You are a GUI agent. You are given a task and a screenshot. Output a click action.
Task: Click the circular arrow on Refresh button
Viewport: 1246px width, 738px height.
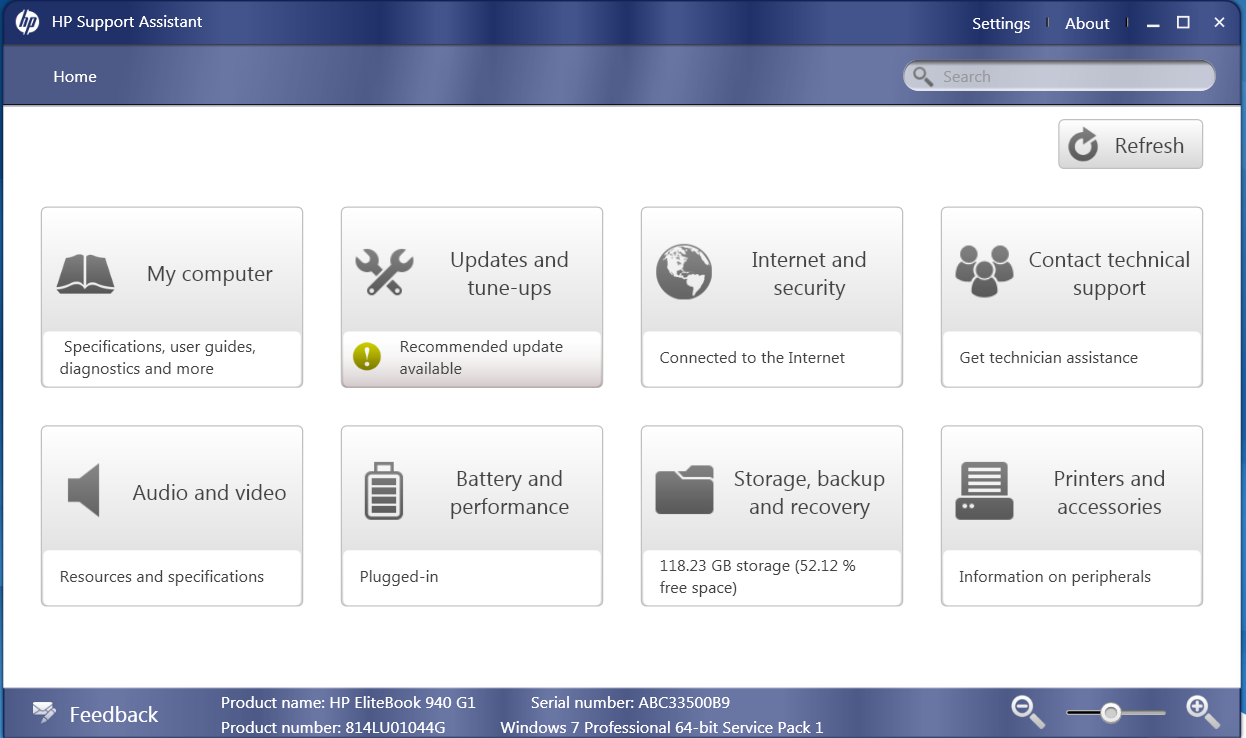tap(1083, 145)
